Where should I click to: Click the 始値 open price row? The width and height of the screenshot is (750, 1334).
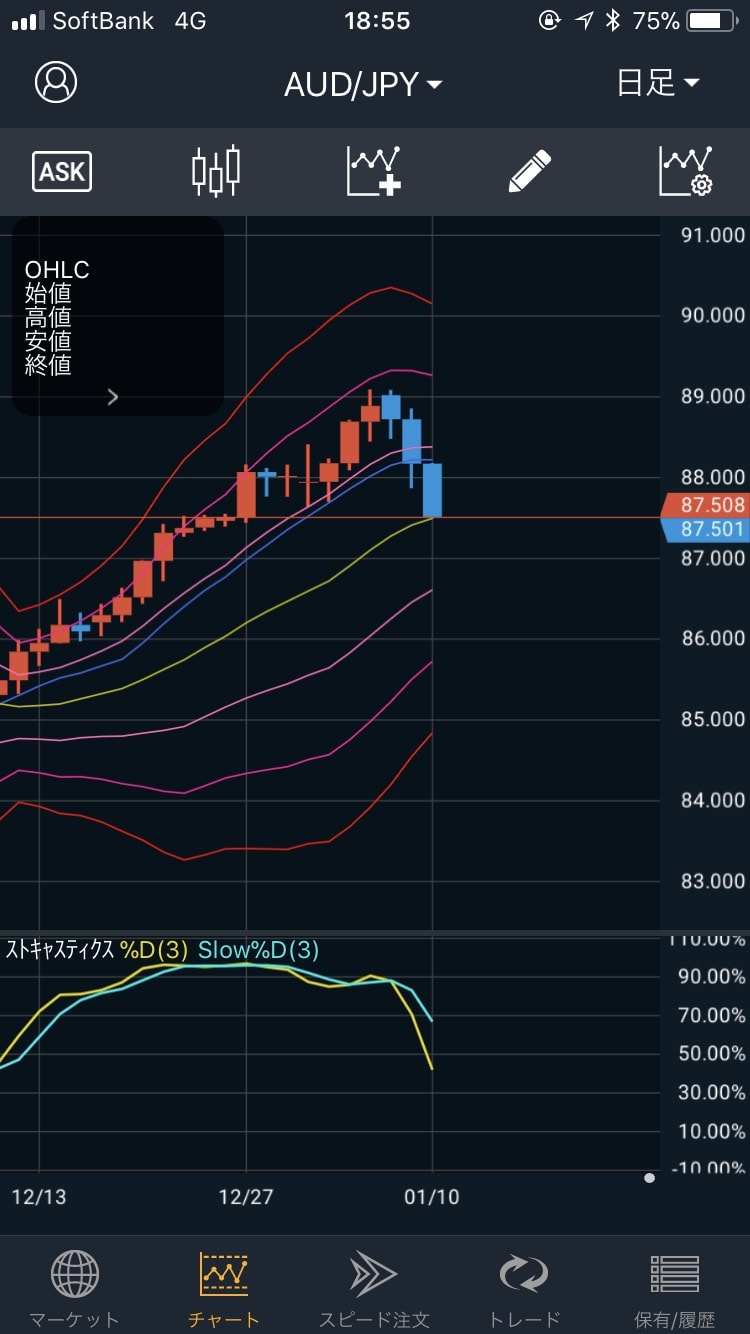(48, 294)
